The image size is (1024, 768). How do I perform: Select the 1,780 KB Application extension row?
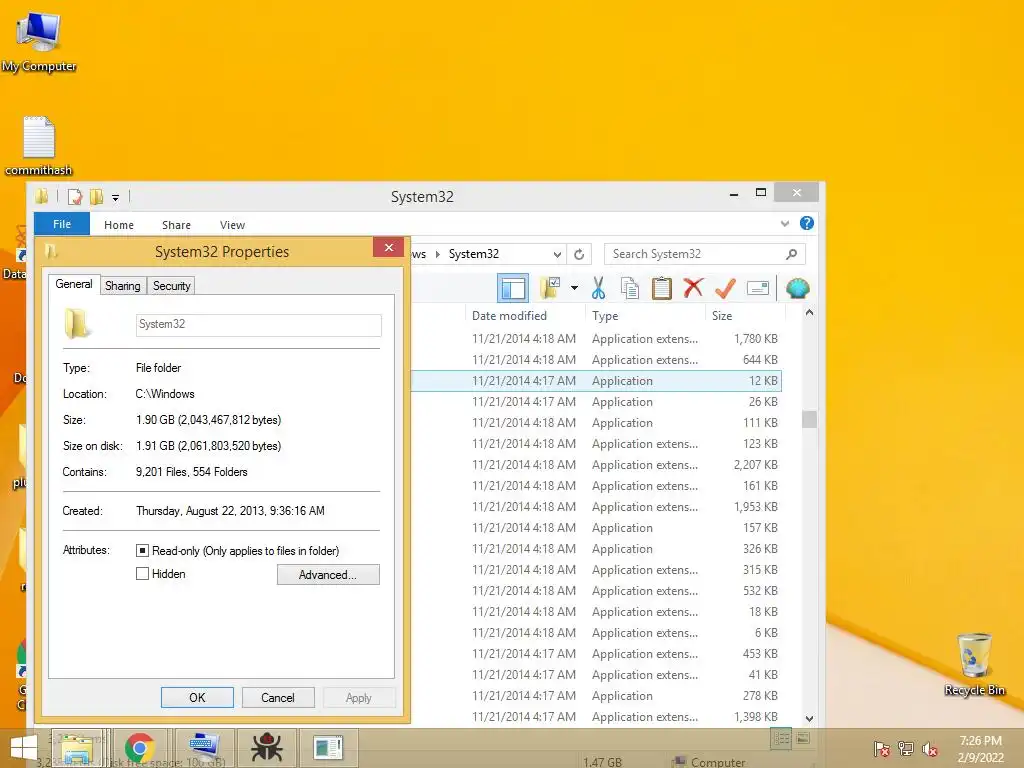tap(596, 339)
